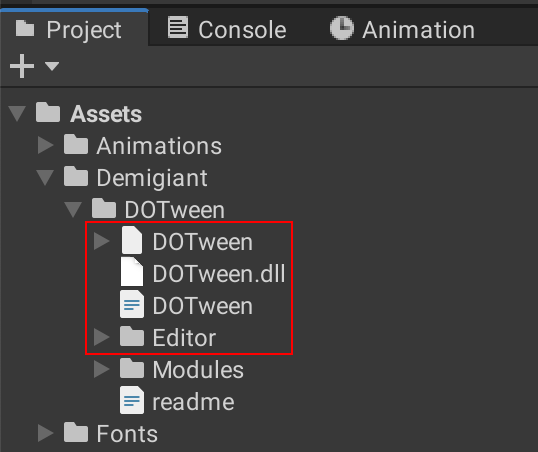The image size is (538, 452).
Task: Select the readme text file icon
Action: 132,400
